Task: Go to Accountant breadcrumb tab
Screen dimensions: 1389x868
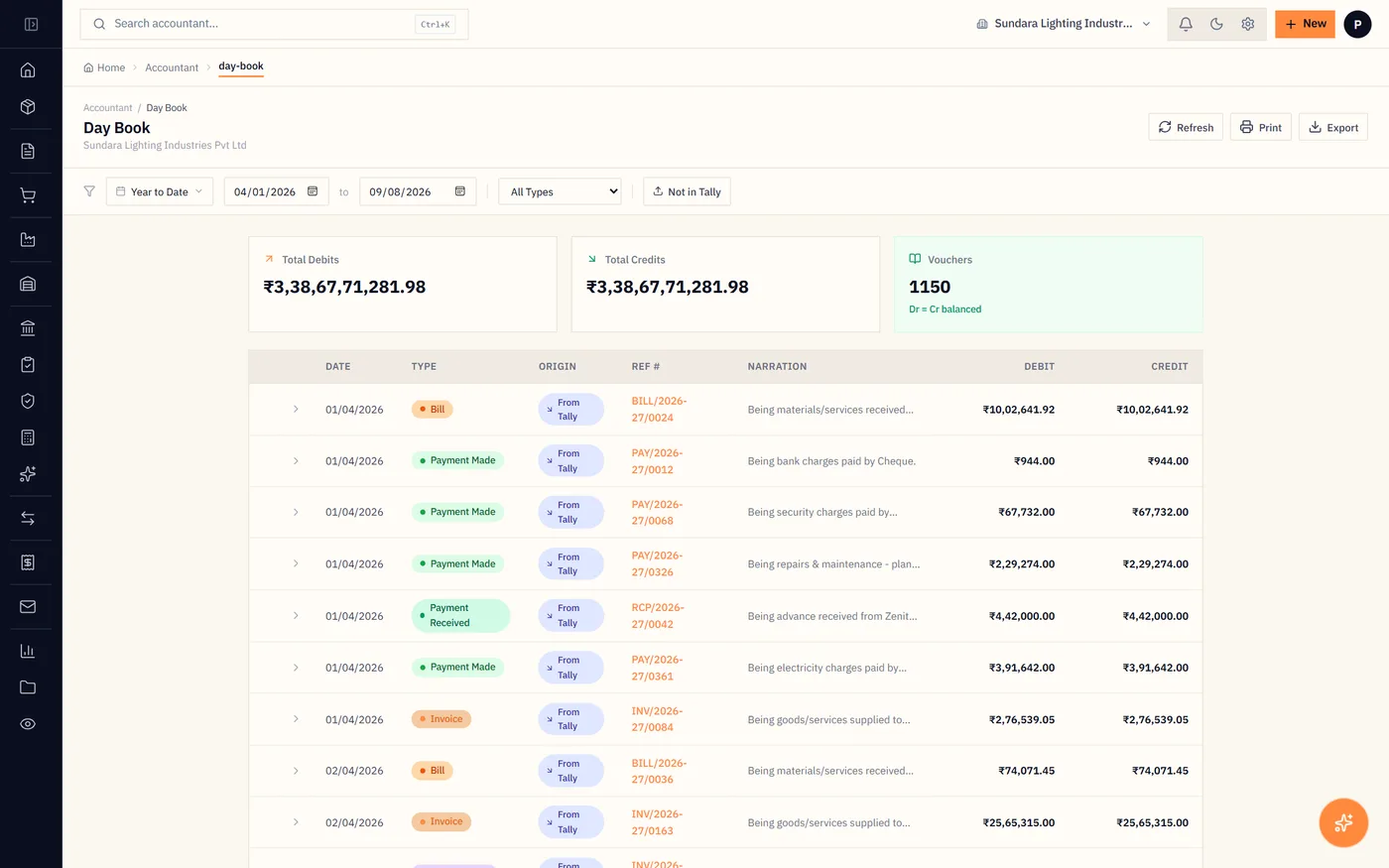Action: pyautogui.click(x=172, y=67)
